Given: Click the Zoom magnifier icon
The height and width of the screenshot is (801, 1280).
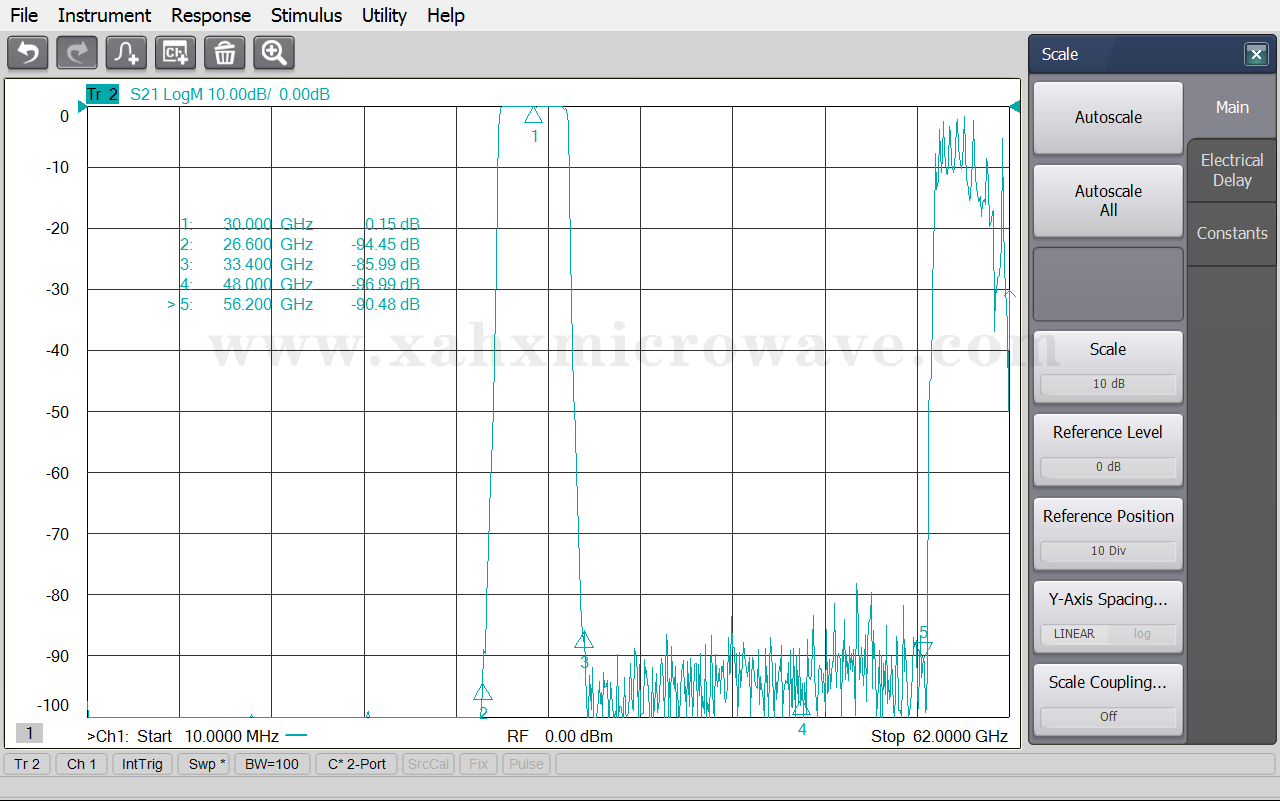Looking at the screenshot, I should pos(274,53).
